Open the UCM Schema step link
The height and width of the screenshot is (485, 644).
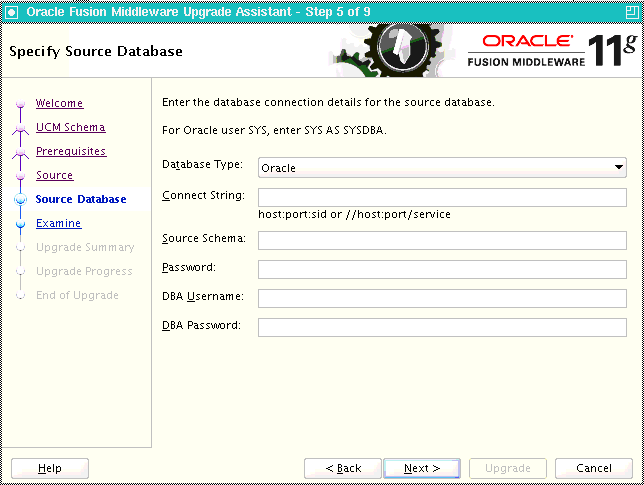[71, 127]
